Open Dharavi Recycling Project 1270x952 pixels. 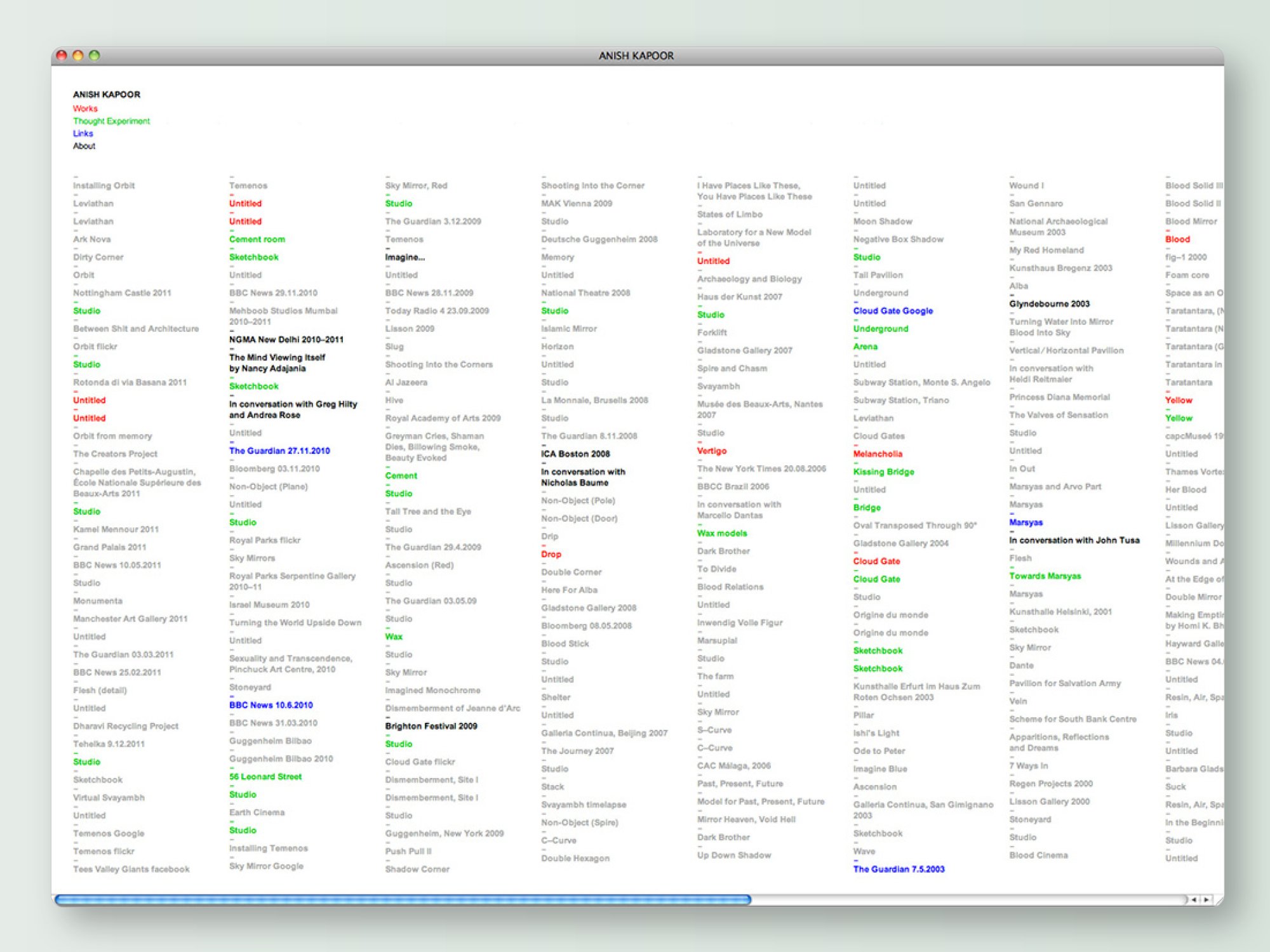point(126,726)
